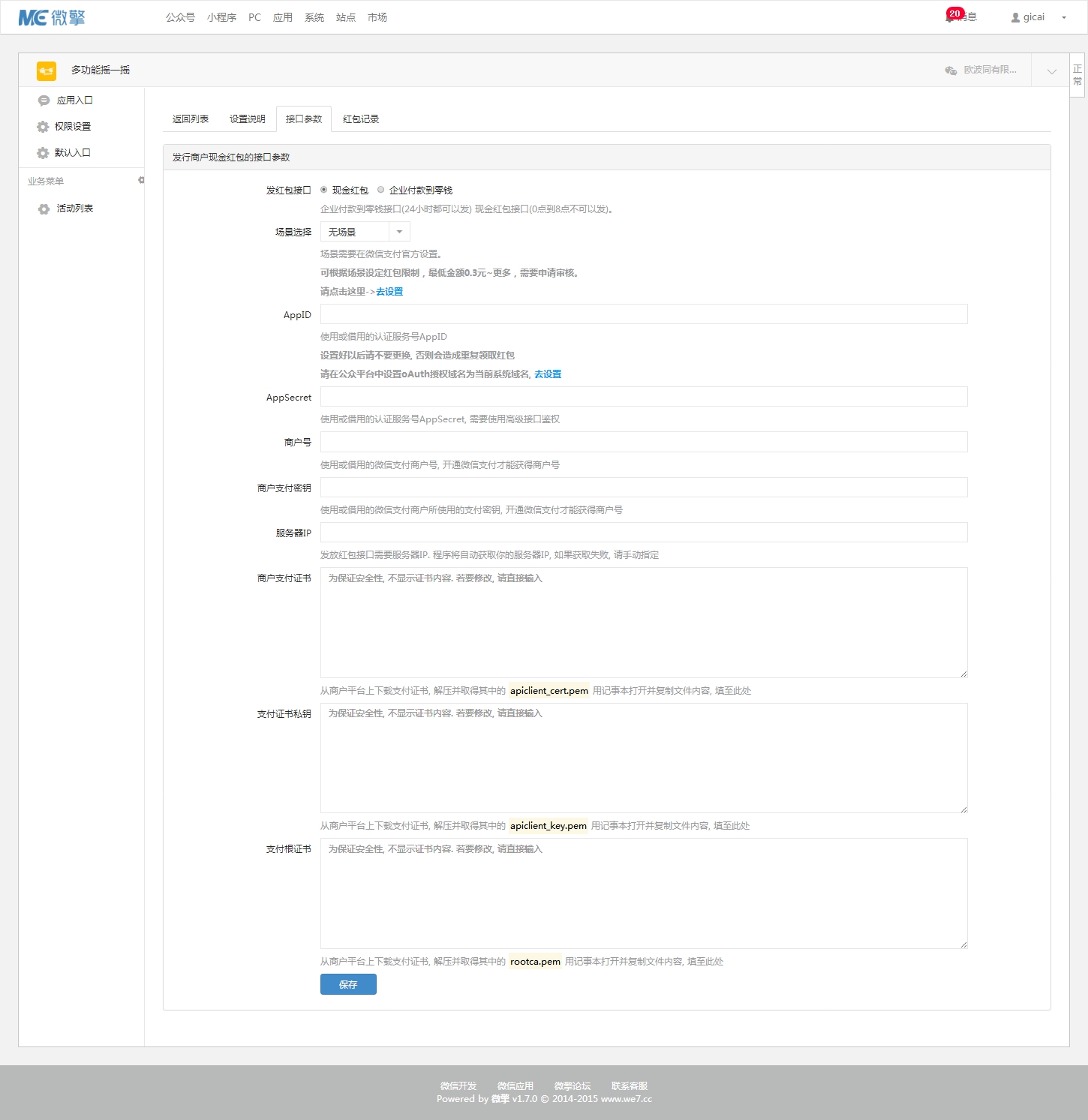Open 默认入口 in the sidebar
This screenshot has width=1088, height=1120.
(73, 153)
